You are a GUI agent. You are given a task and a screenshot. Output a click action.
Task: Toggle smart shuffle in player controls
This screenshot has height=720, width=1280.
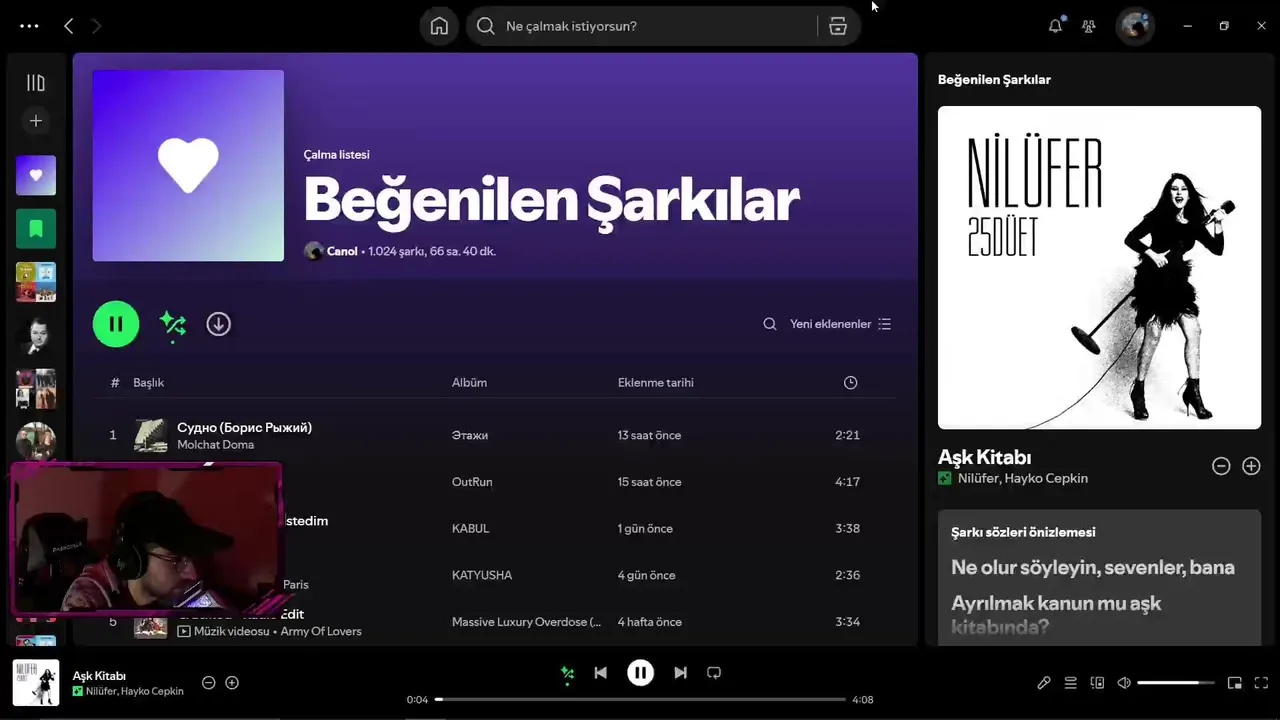coord(567,674)
